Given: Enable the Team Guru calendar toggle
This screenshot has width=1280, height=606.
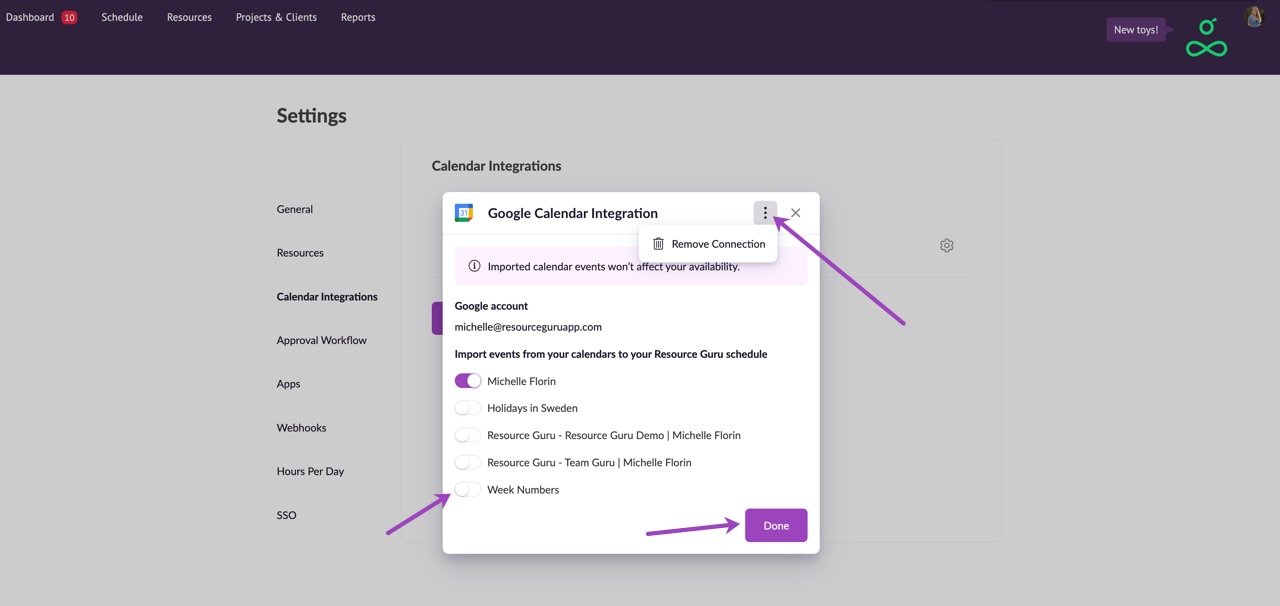Looking at the screenshot, I should (x=468, y=462).
